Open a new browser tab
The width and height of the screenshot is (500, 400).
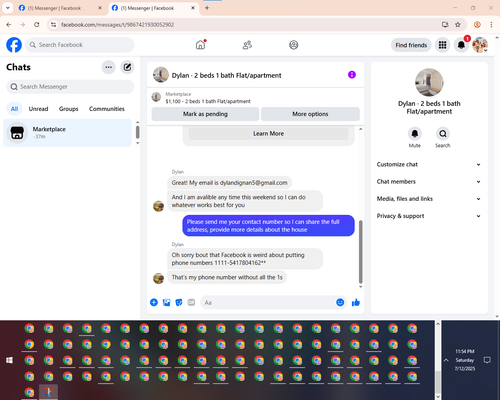[x=207, y=8]
